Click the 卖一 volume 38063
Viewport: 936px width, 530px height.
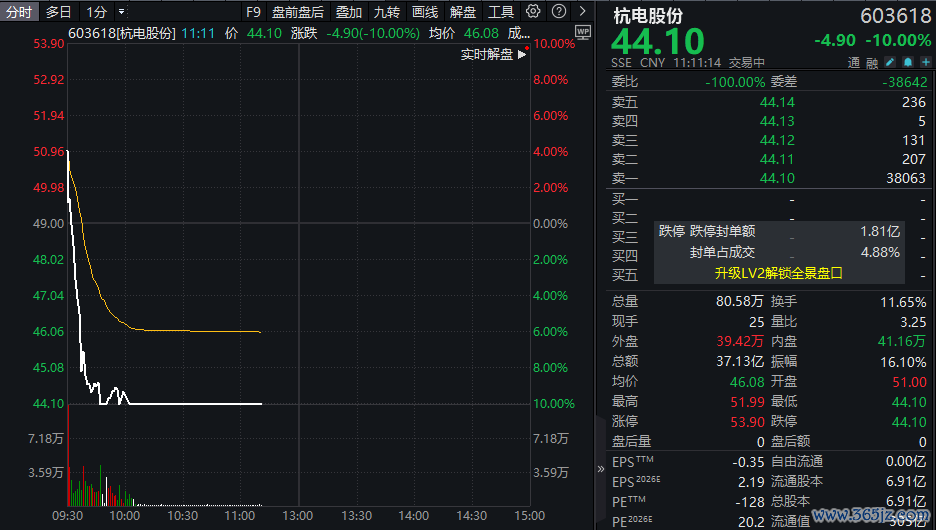pyautogui.click(x=906, y=178)
